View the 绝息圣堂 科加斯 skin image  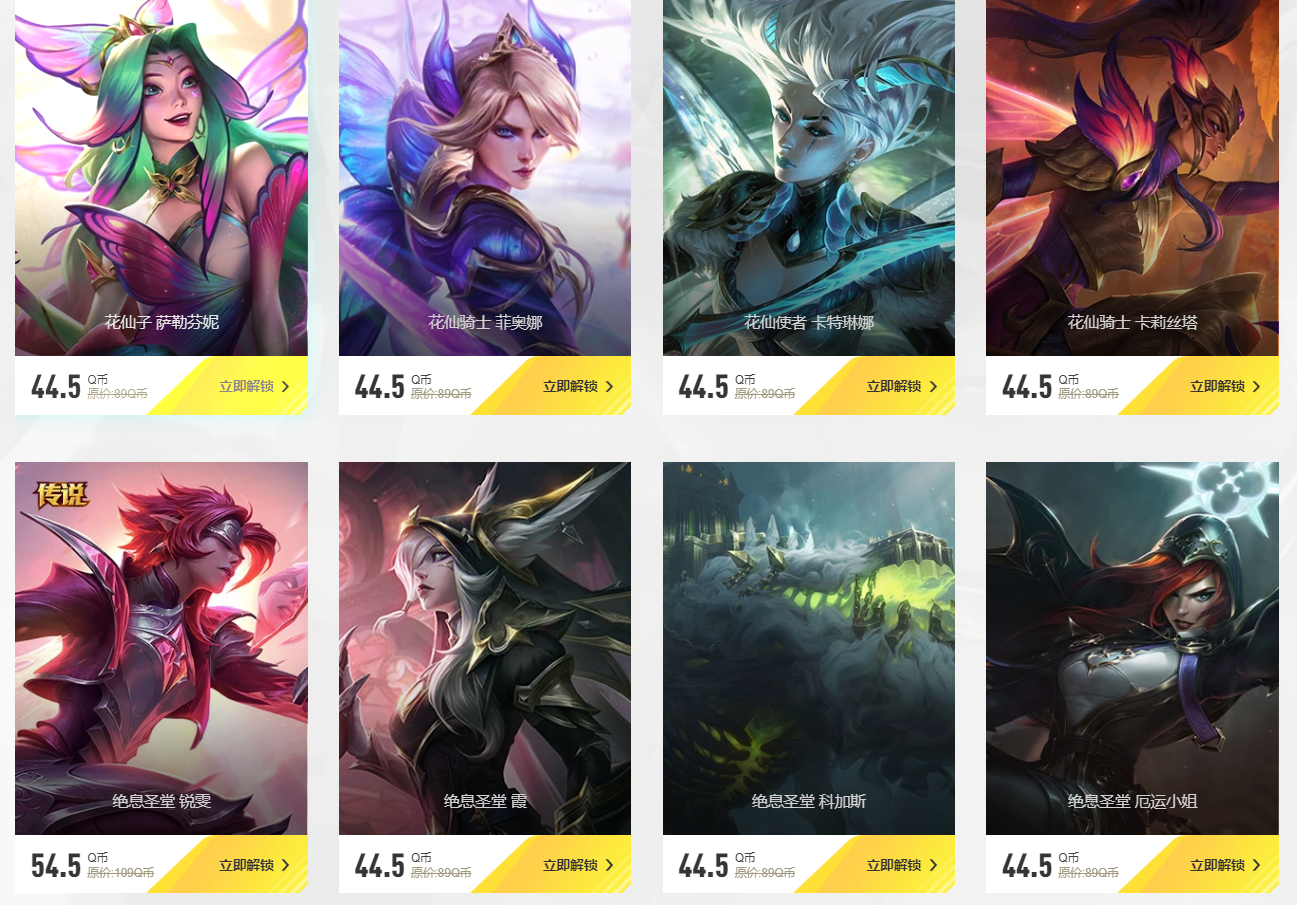[808, 648]
